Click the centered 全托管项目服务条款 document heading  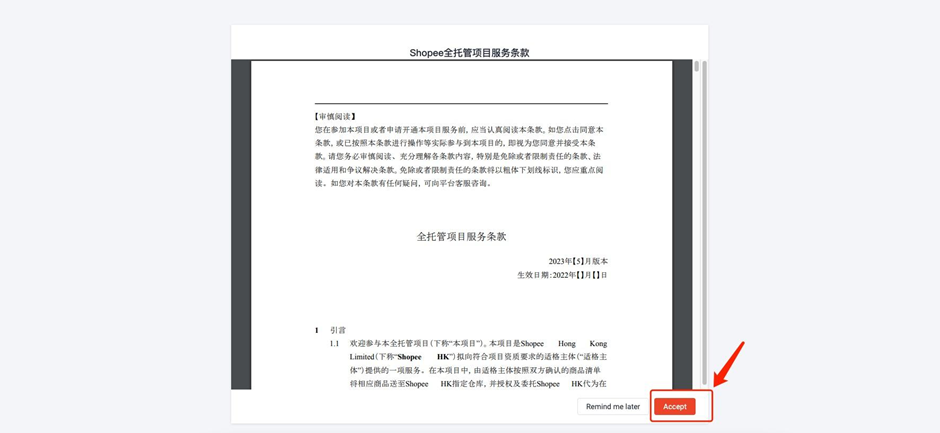461,237
